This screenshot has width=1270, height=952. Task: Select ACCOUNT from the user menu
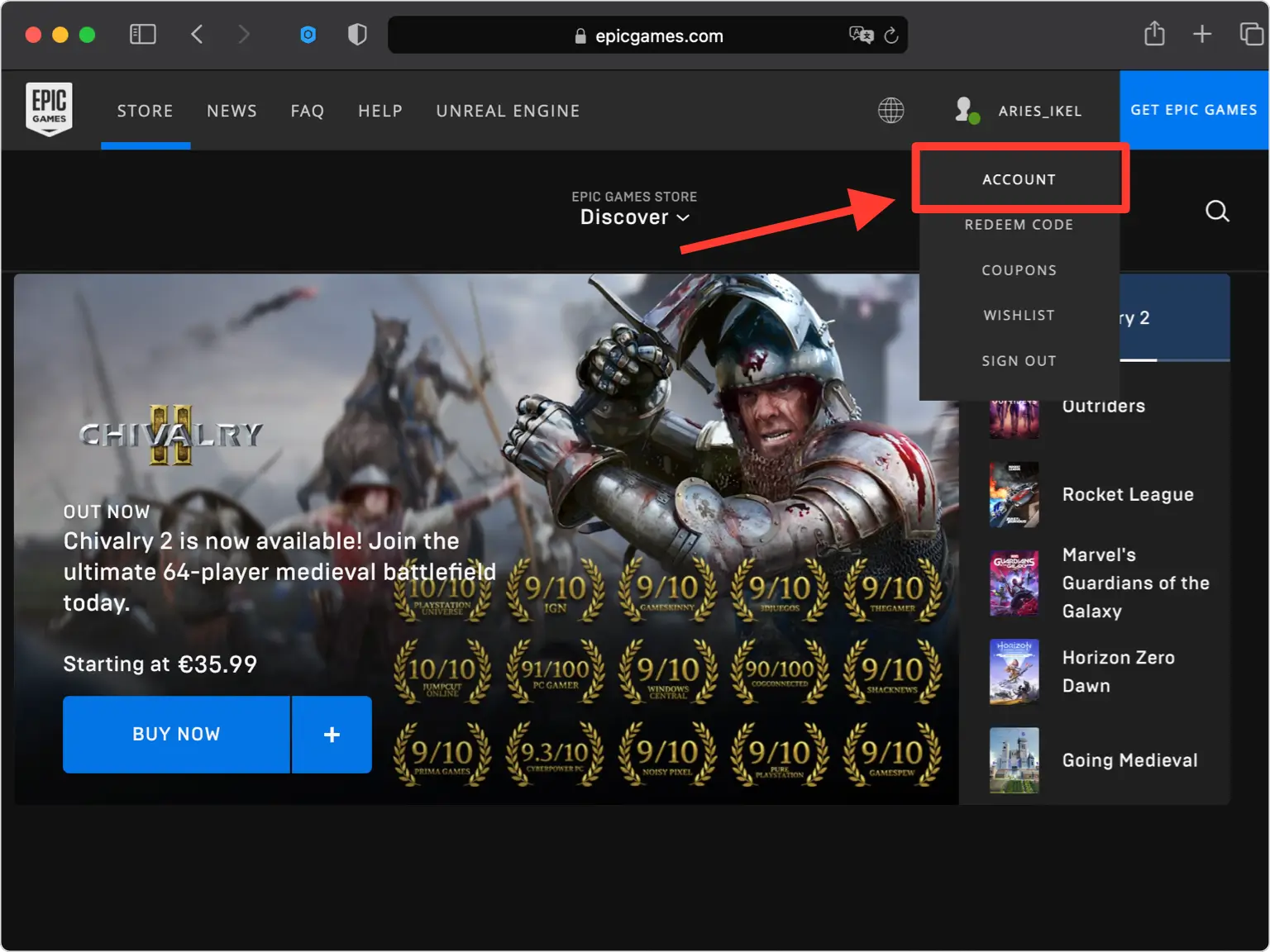1019,179
